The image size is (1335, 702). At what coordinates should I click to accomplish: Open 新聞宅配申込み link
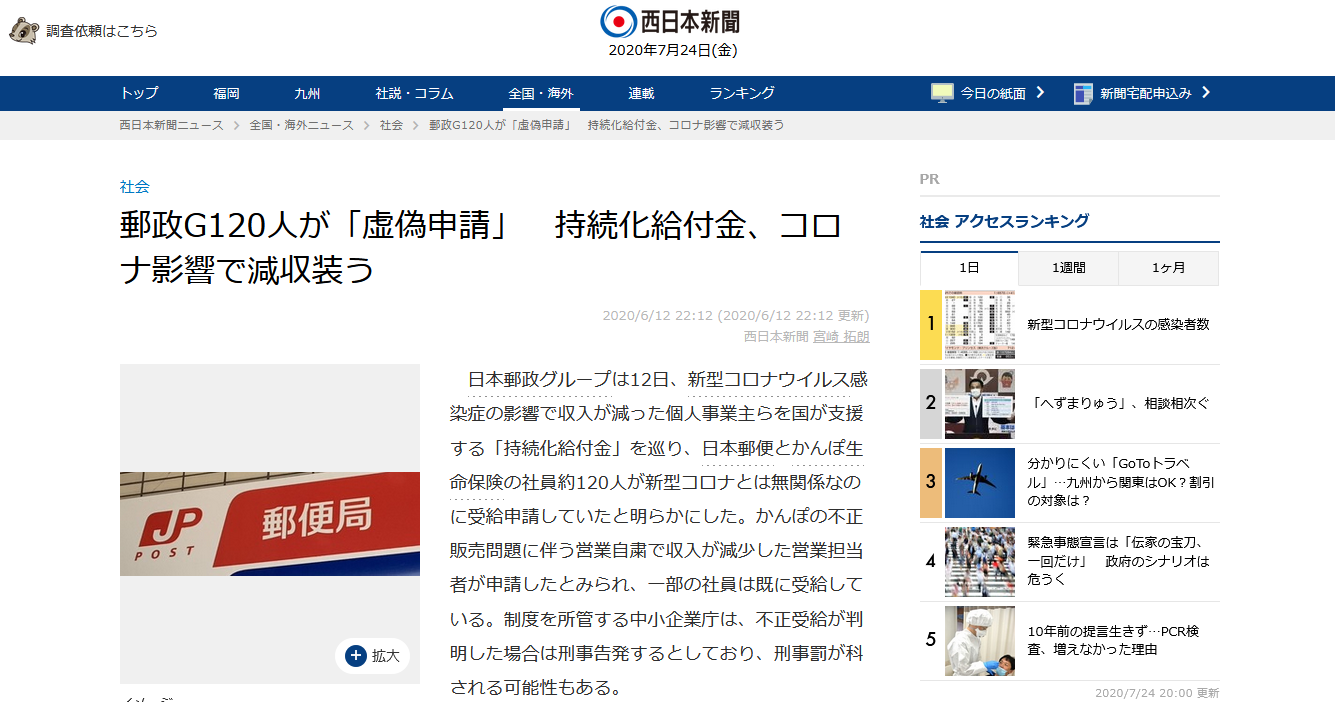click(x=1146, y=93)
